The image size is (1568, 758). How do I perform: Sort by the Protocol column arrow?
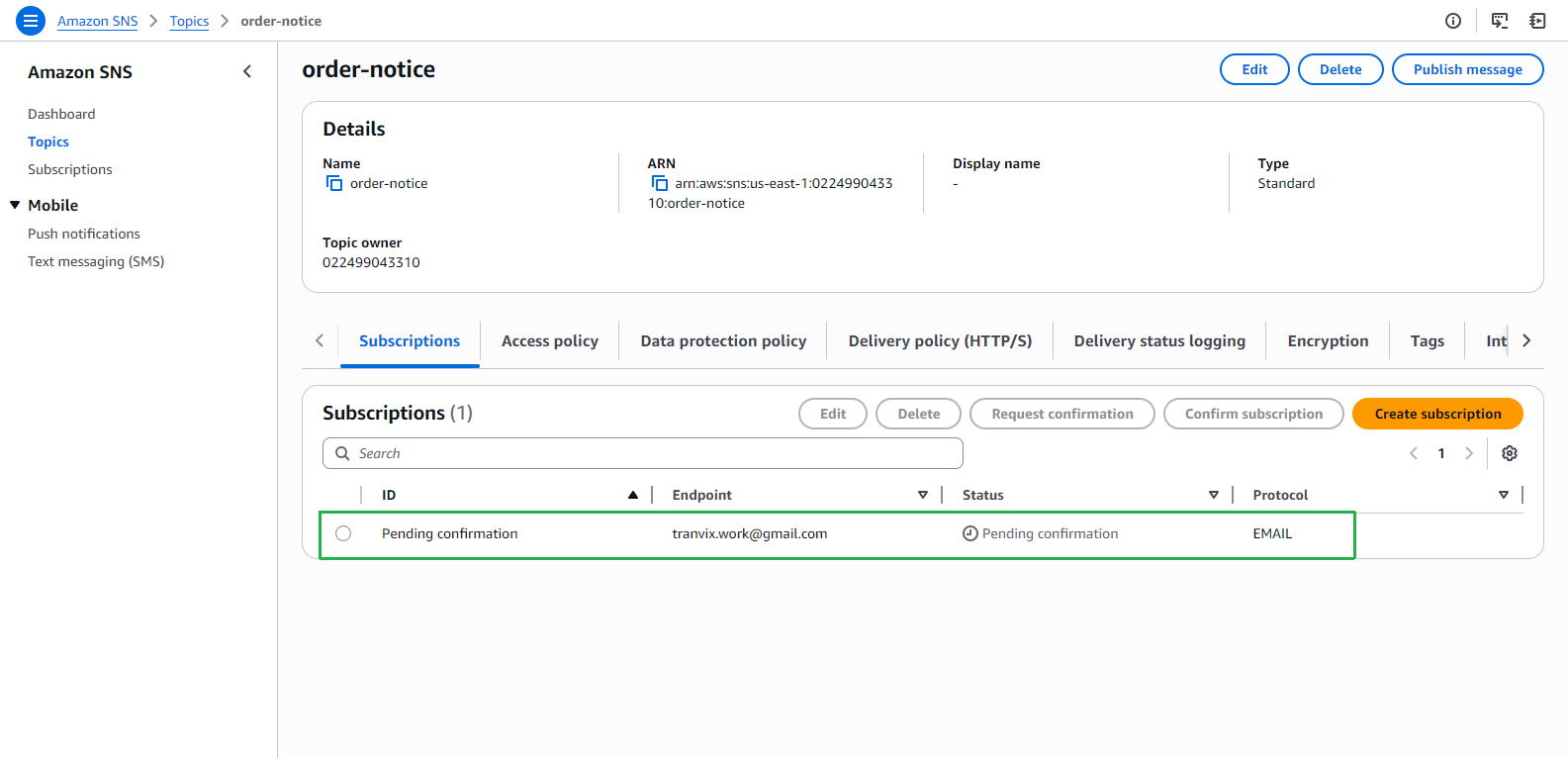1504,495
